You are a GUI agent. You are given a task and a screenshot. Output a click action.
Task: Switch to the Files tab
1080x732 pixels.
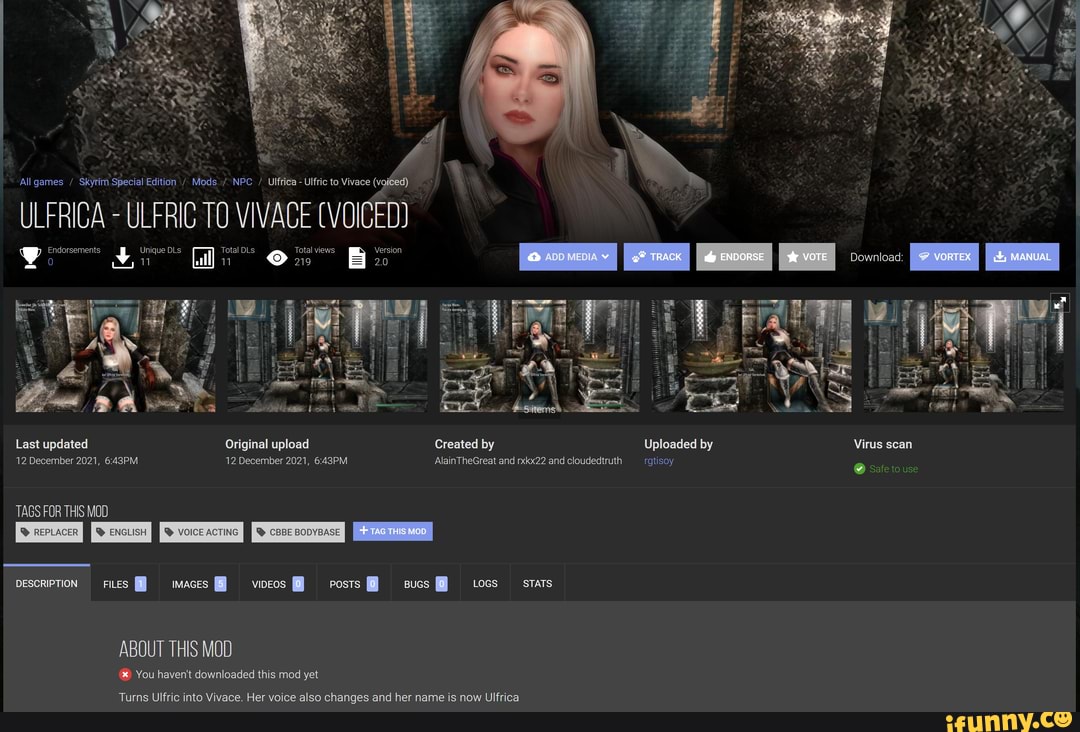pyautogui.click(x=124, y=584)
